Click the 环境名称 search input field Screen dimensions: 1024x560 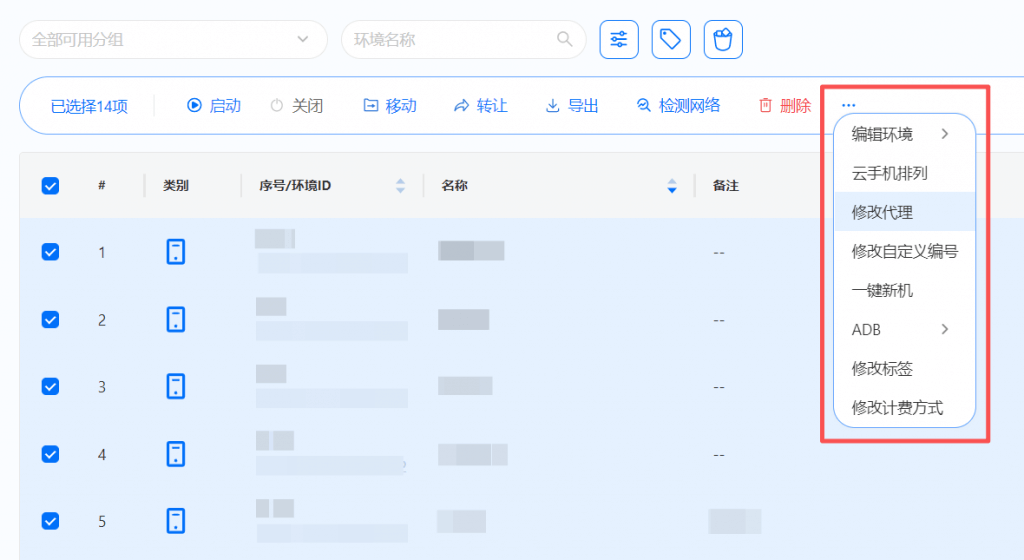[x=450, y=40]
